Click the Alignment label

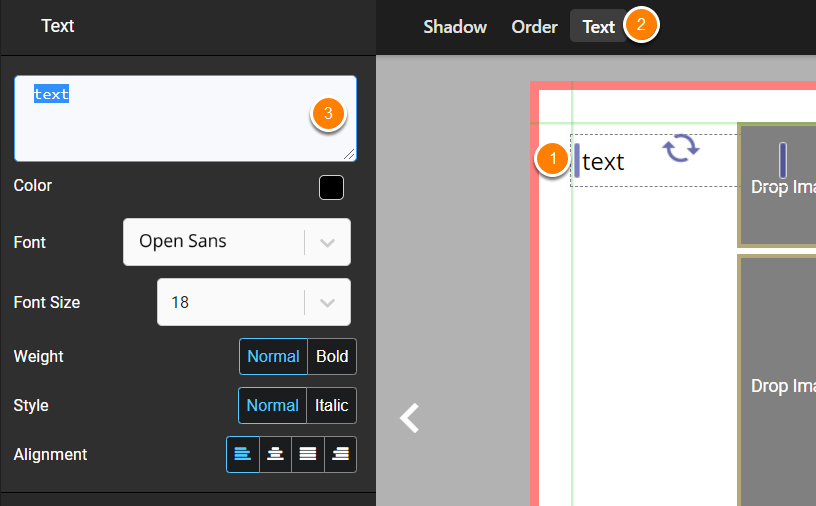pyautogui.click(x=50, y=454)
